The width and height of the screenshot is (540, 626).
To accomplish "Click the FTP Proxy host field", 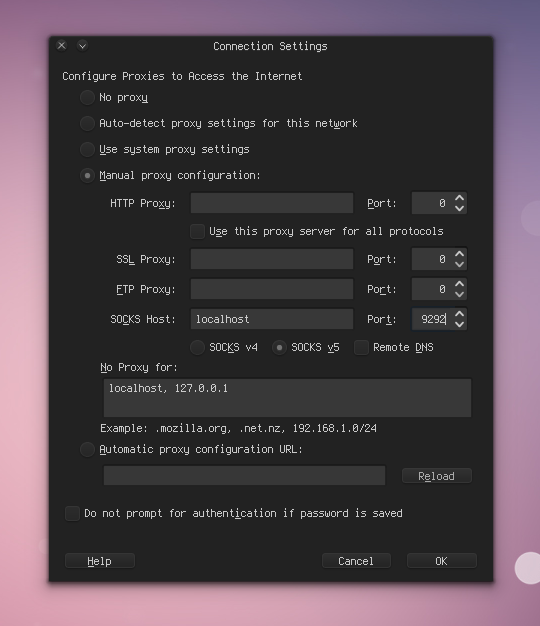I will pos(272,289).
